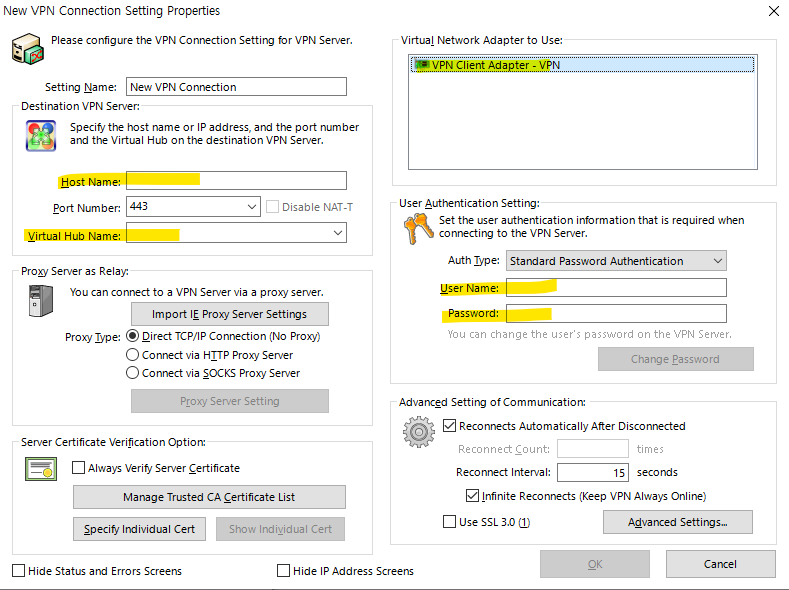The width and height of the screenshot is (789, 590).
Task: Focus the User Name field
Action: [x=616, y=288]
